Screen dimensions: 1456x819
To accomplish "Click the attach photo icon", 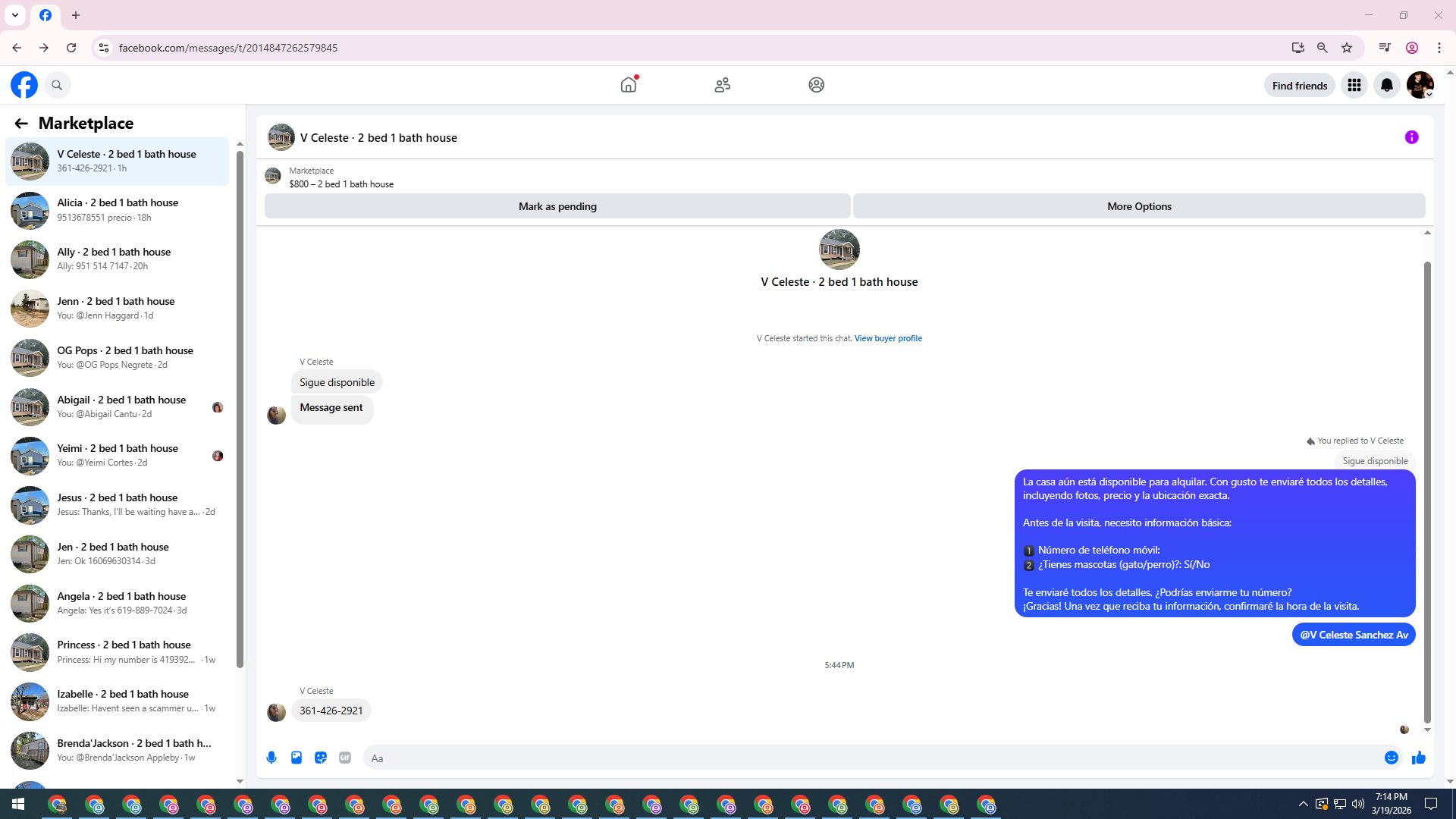I will [297, 758].
